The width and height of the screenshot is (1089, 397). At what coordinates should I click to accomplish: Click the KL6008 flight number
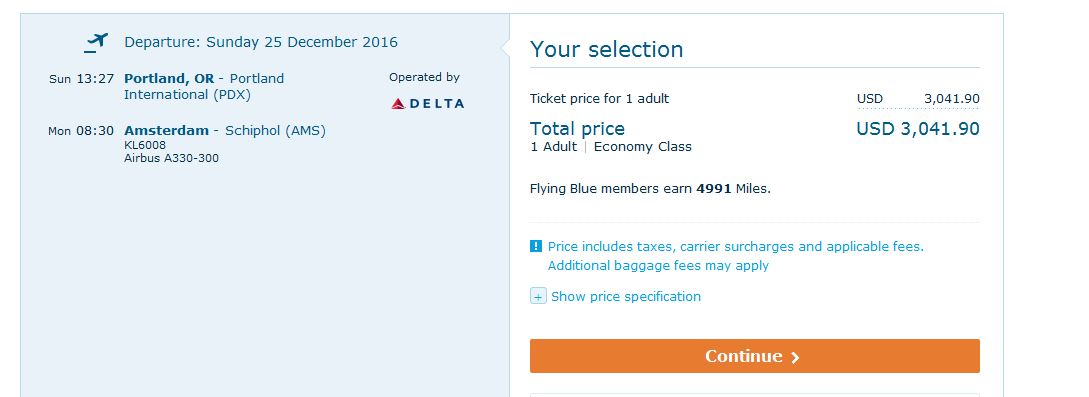point(145,145)
